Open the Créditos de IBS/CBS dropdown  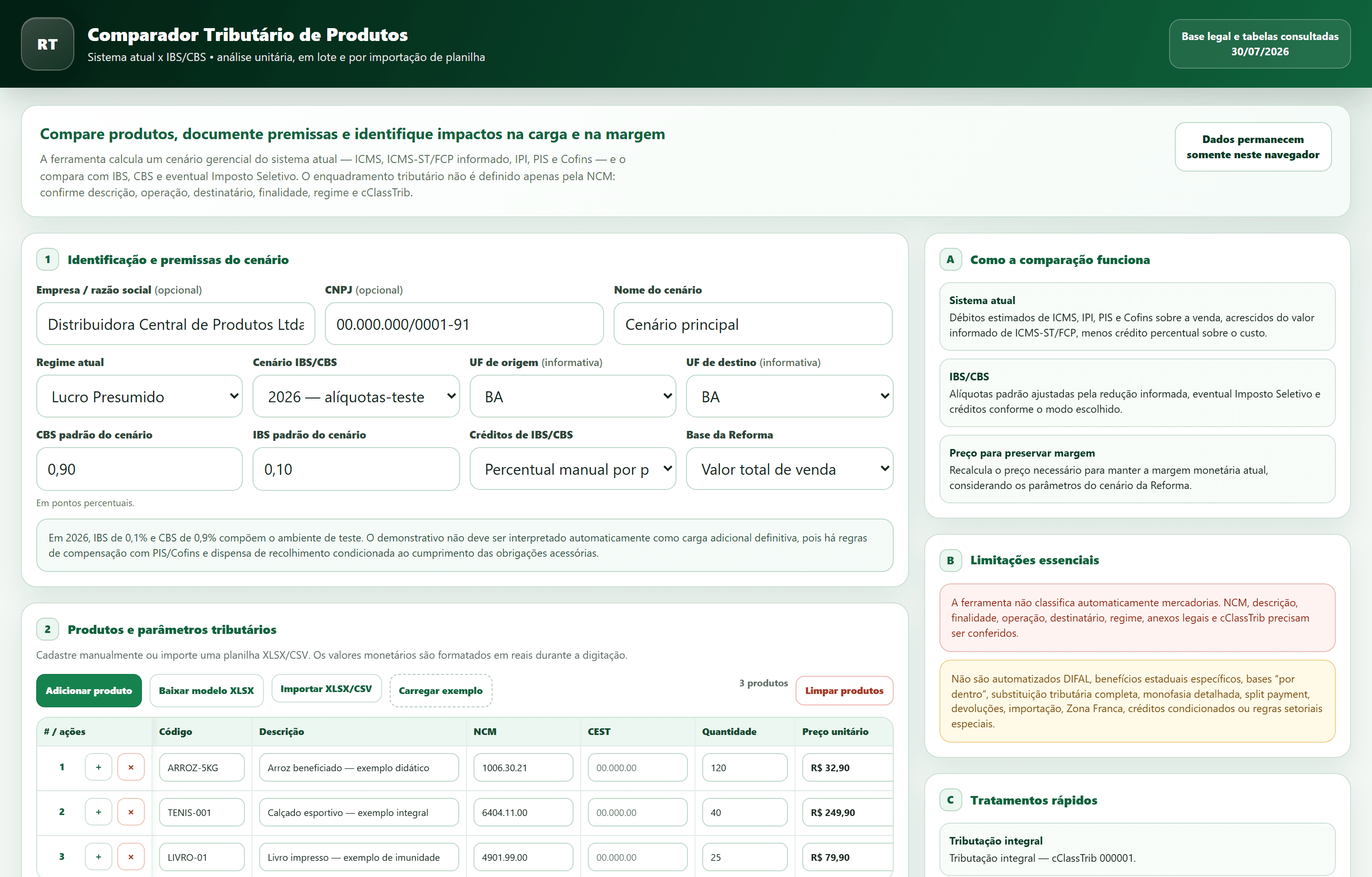click(573, 469)
